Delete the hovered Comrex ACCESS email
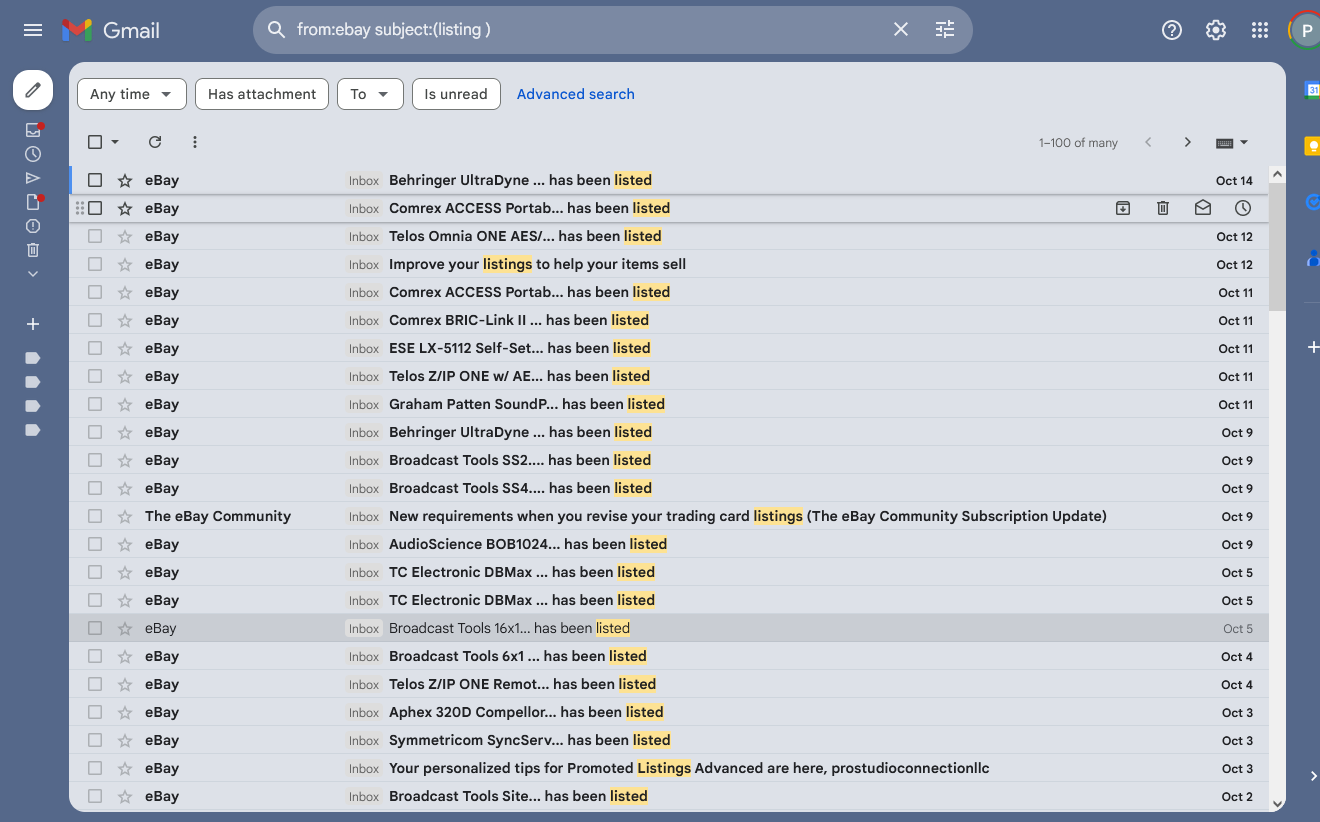The width and height of the screenshot is (1320, 822). [x=1163, y=208]
